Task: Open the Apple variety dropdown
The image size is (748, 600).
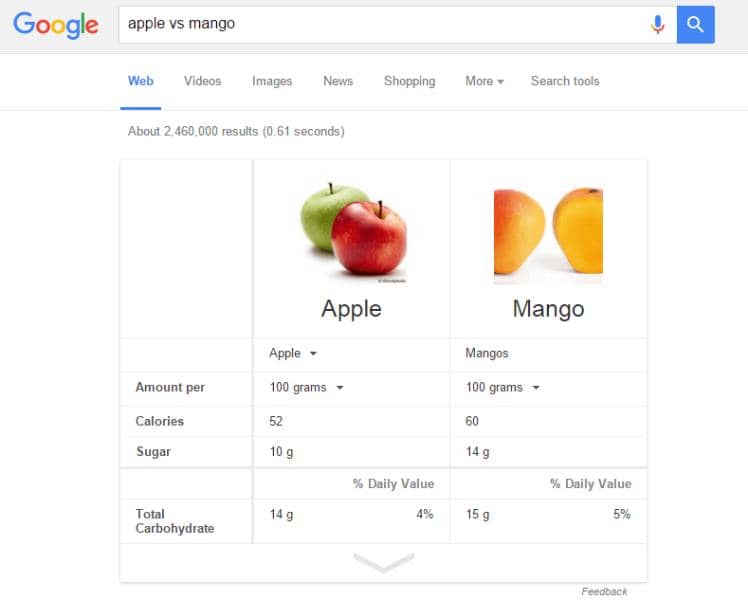Action: pos(293,353)
